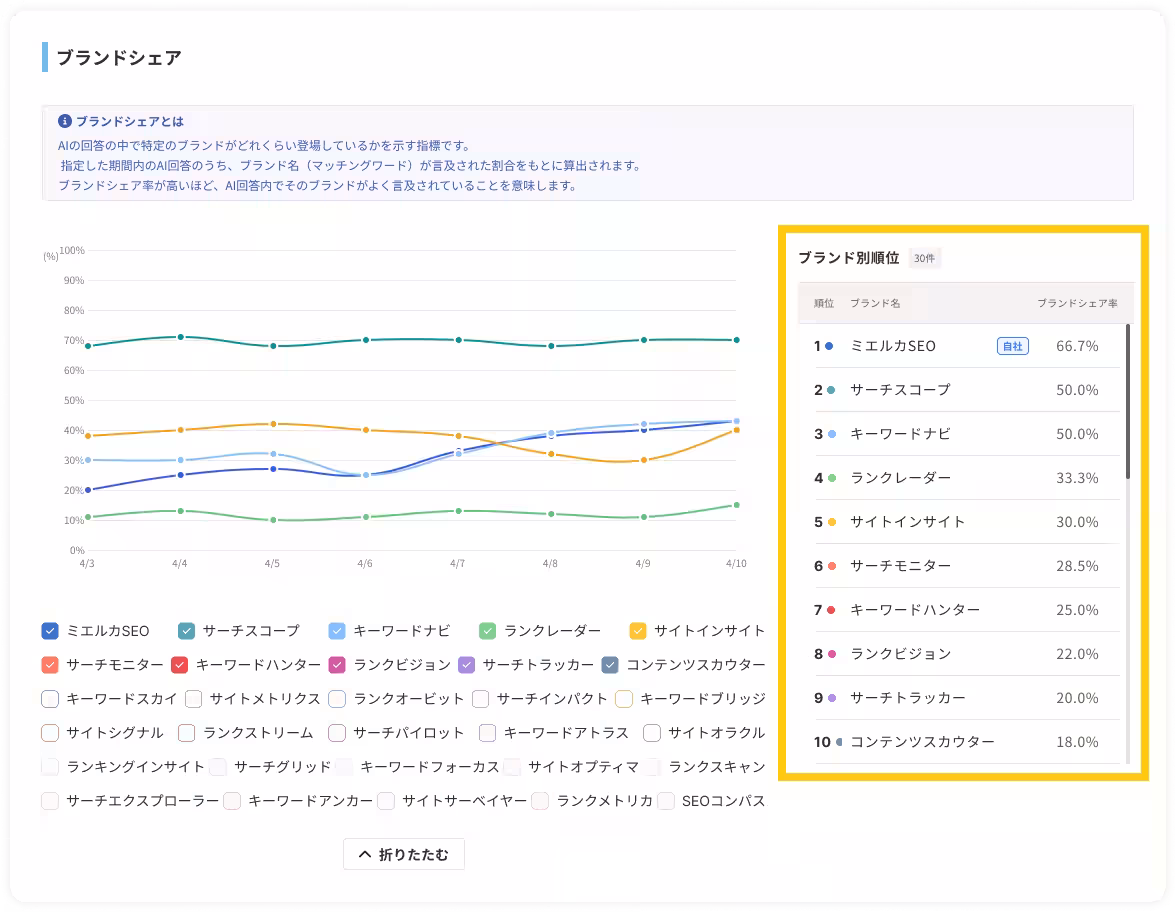This screenshot has height=912, width=1176.
Task: Click the 自社 badge next to ミエルカSEO
Action: pos(1012,346)
